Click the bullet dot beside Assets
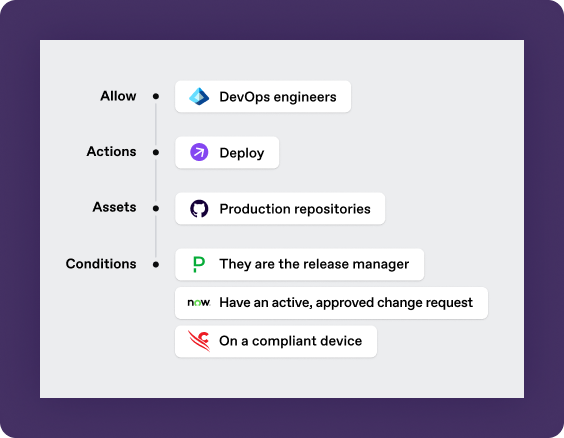Image resolution: width=564 pixels, height=438 pixels. pyautogui.click(x=156, y=208)
